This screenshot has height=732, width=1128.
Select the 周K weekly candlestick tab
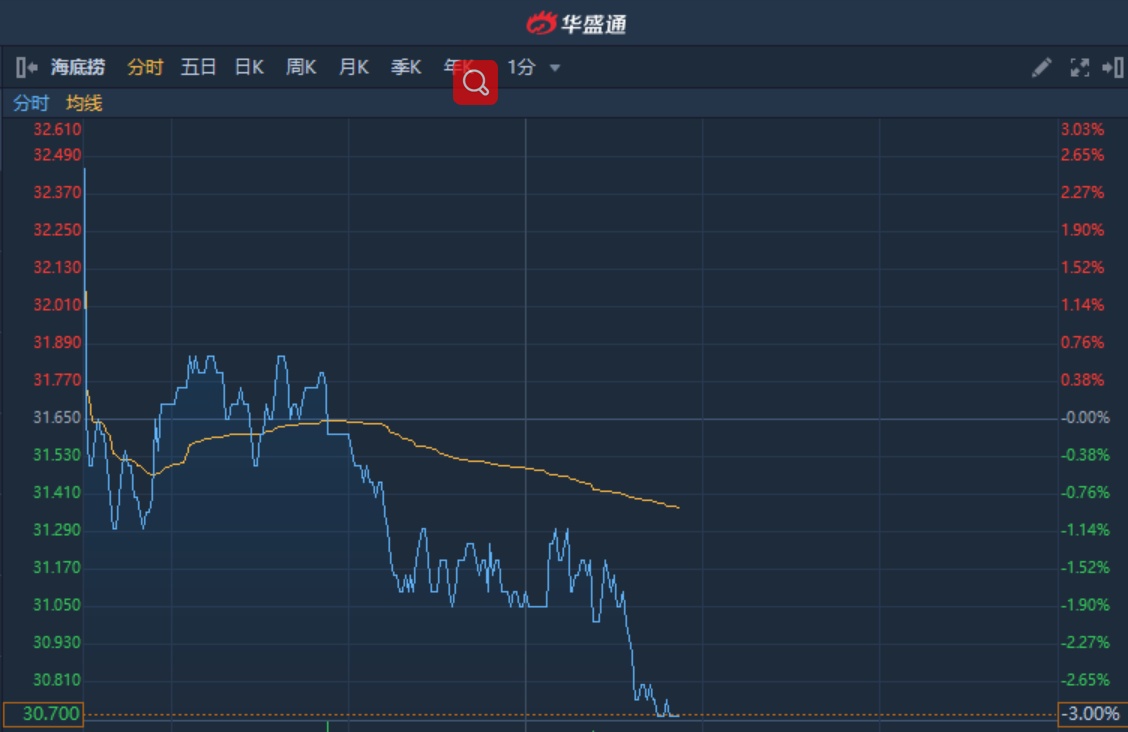pyautogui.click(x=301, y=68)
